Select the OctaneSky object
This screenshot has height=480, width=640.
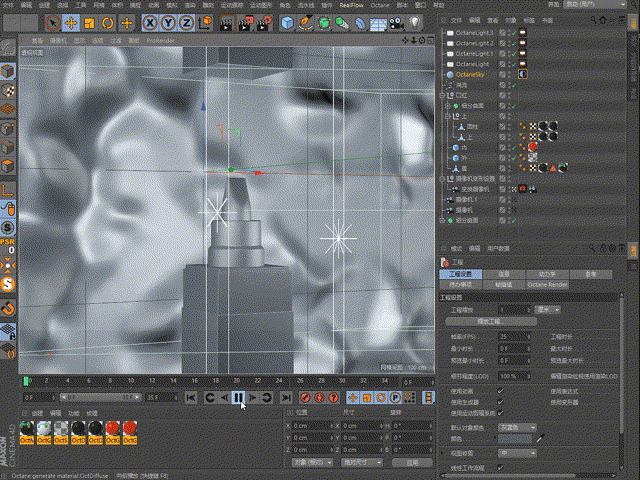tap(470, 75)
